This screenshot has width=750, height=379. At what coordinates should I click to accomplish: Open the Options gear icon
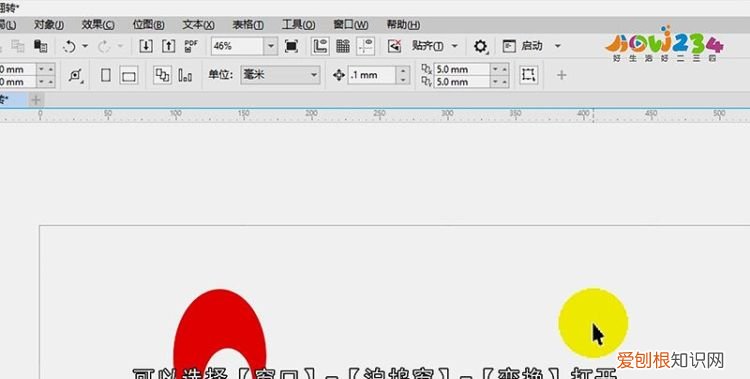[x=480, y=46]
